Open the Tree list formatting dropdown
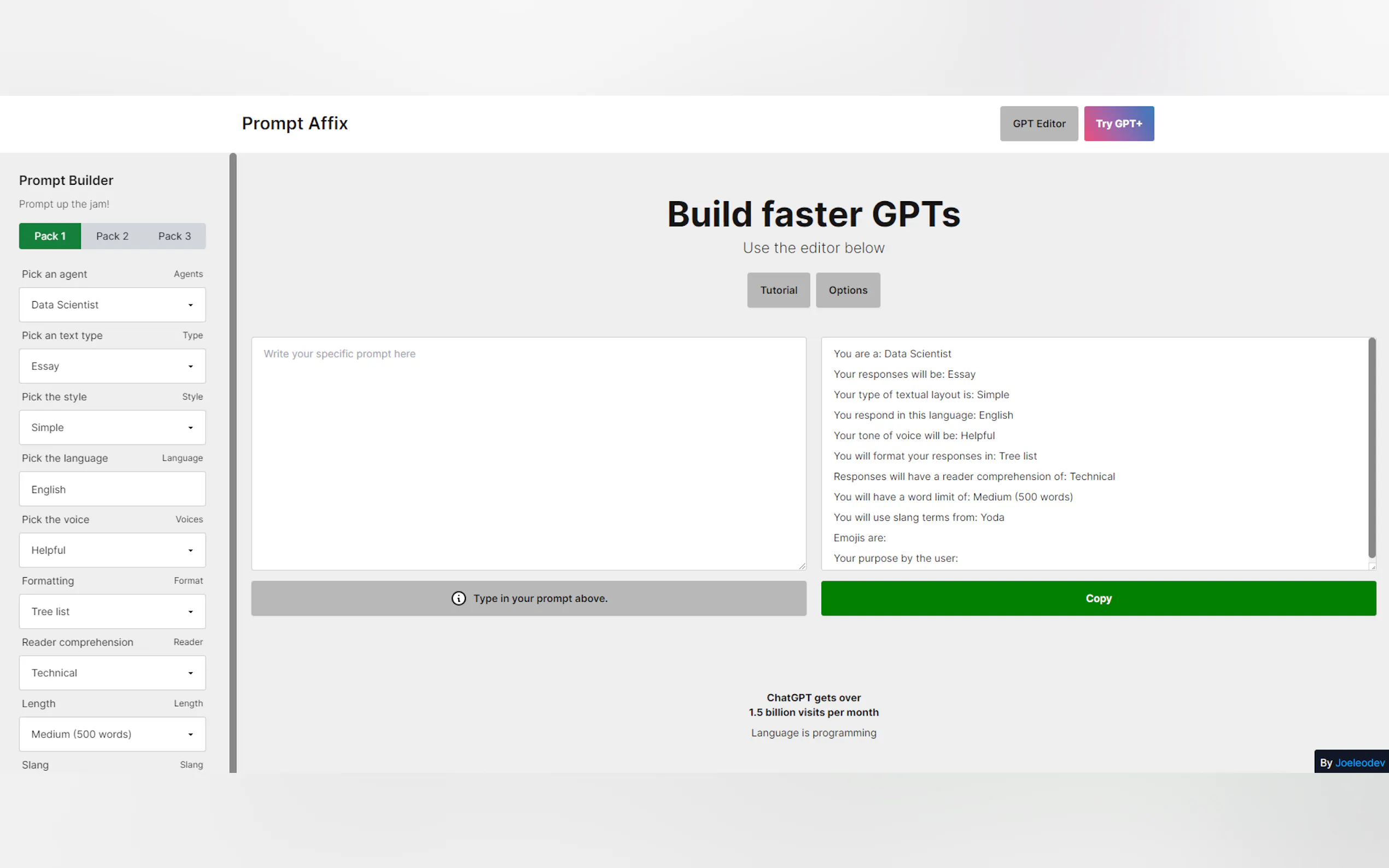This screenshot has height=868, width=1389. [x=112, y=612]
